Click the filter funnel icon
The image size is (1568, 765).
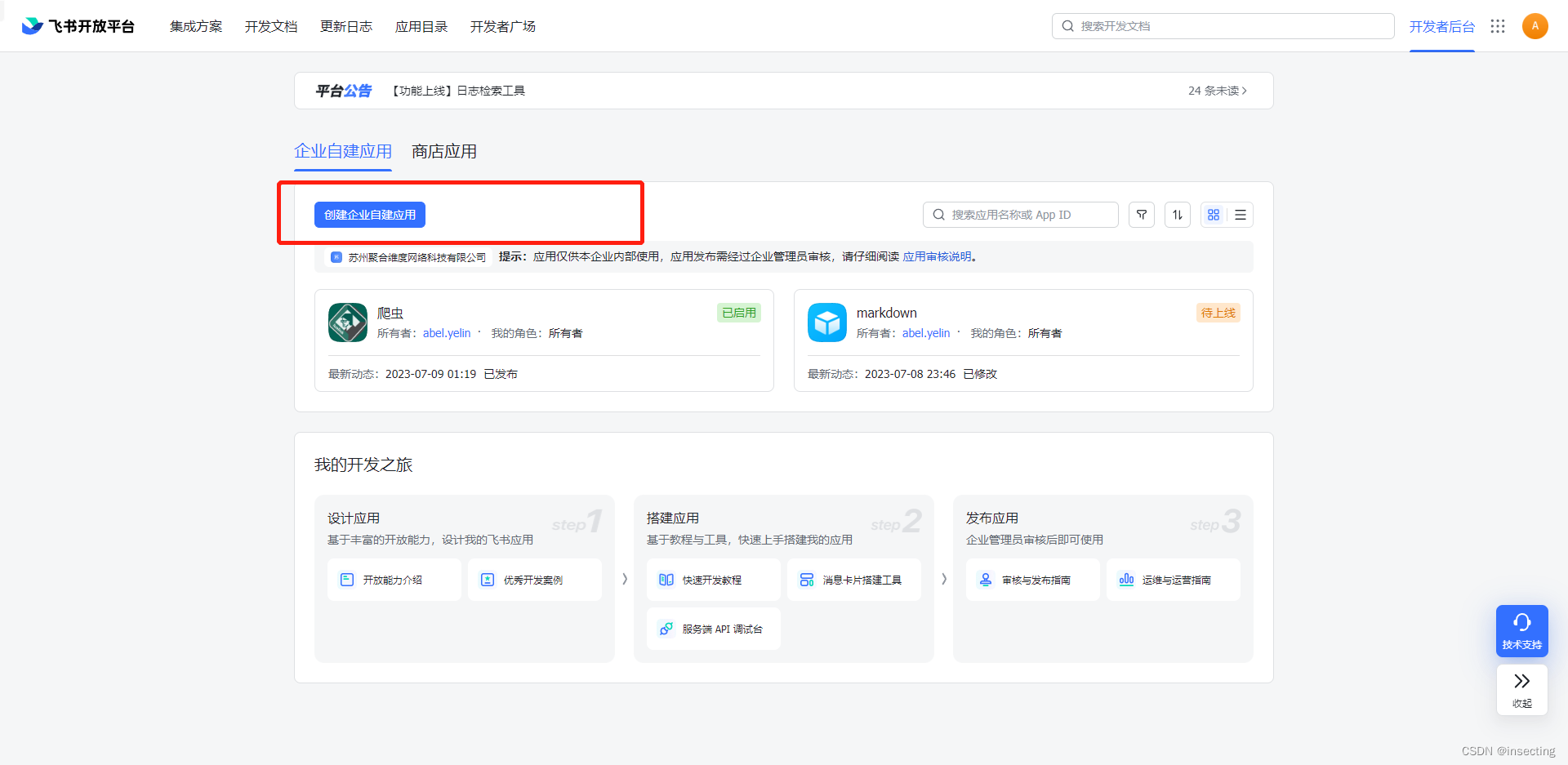pos(1142,215)
